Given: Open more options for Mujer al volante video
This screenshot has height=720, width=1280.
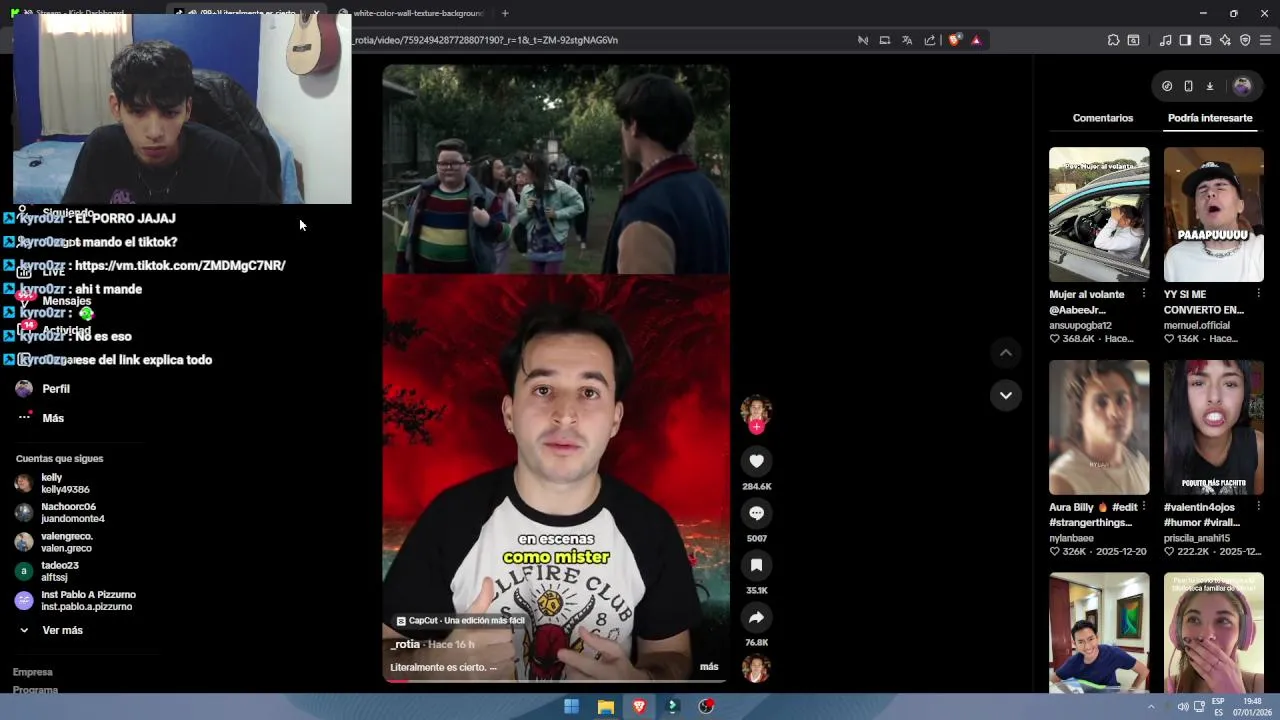Looking at the screenshot, I should [1144, 294].
